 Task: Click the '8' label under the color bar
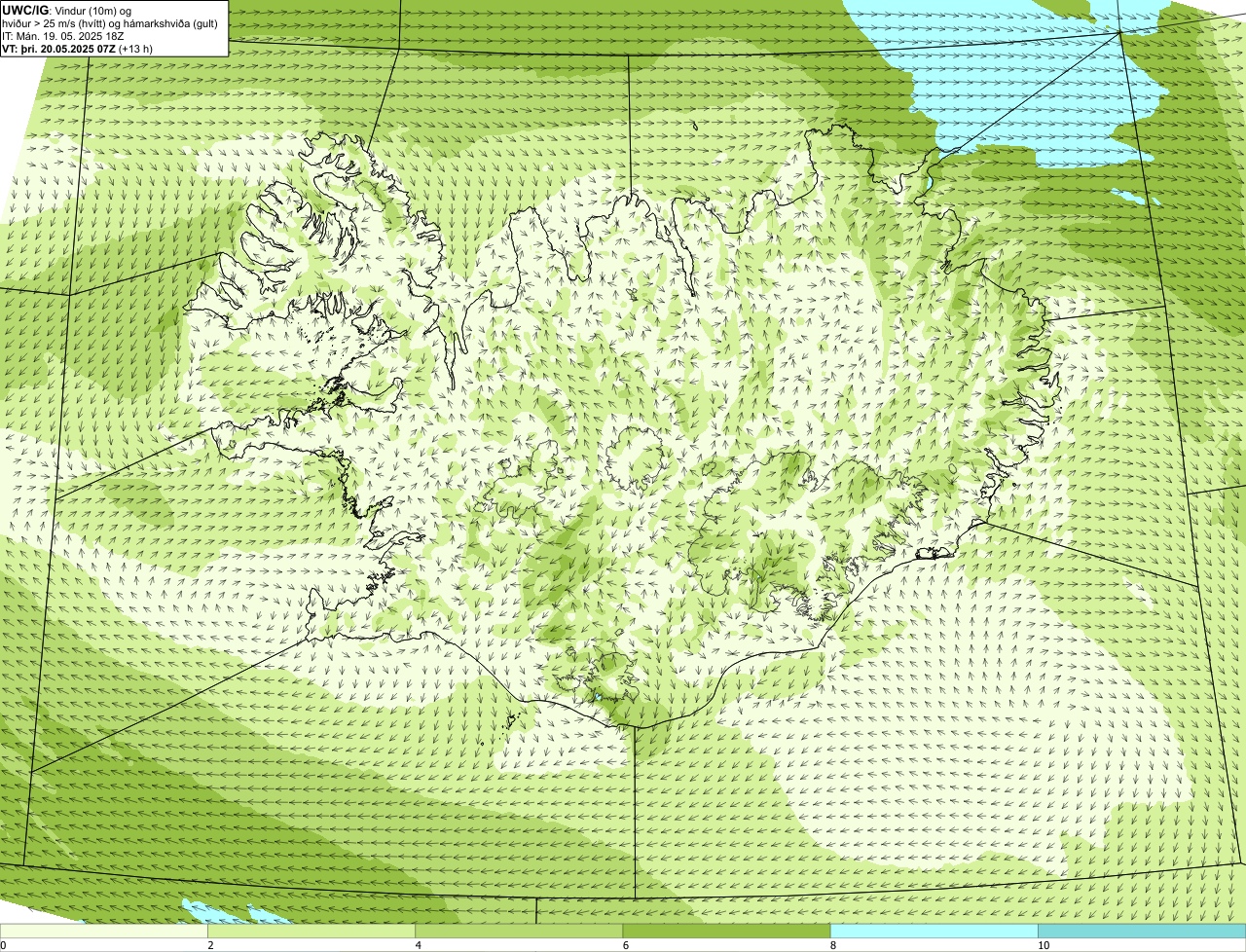[x=832, y=945]
